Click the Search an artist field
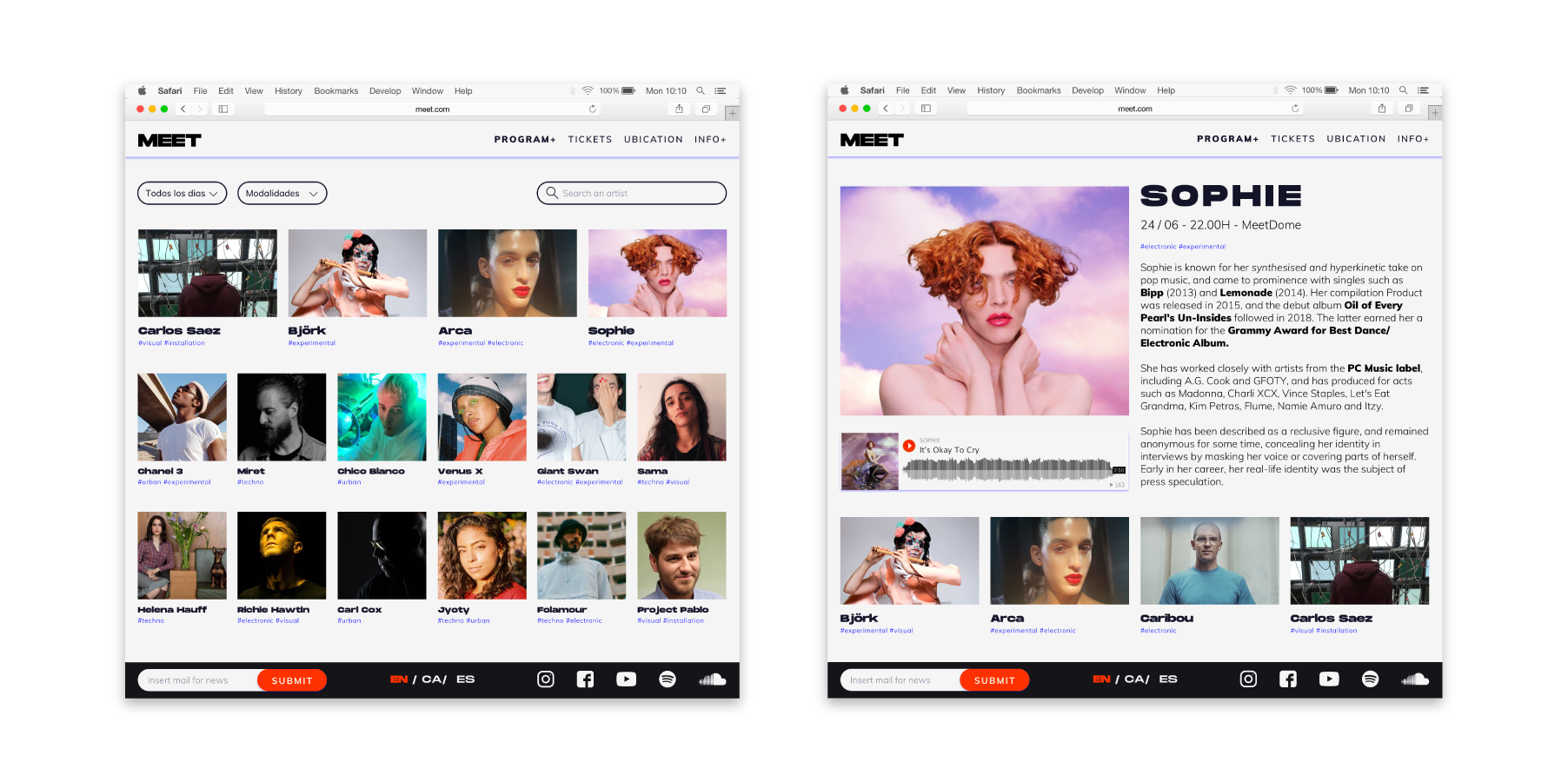The image size is (1568, 782). (632, 193)
